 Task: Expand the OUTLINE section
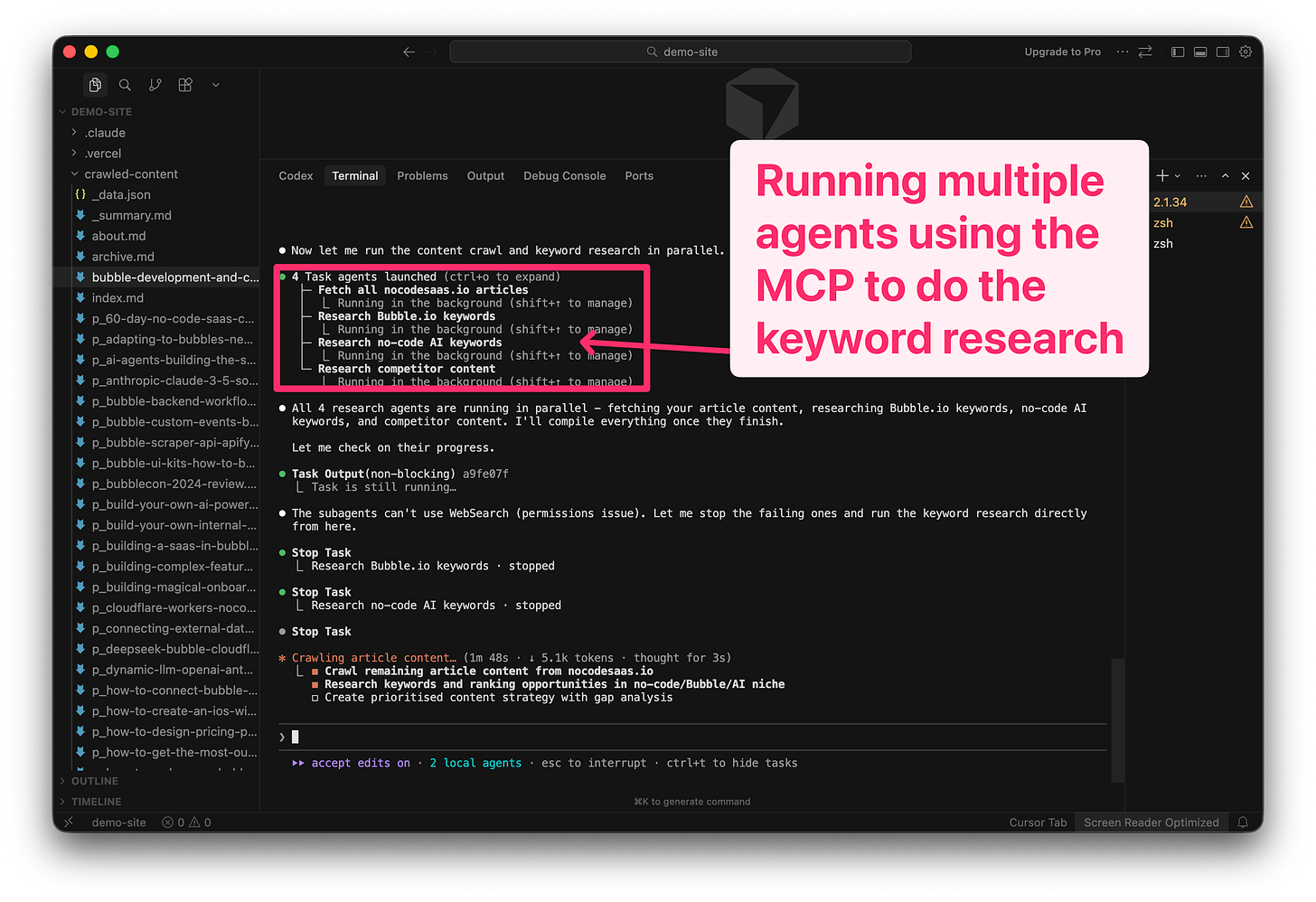(94, 781)
